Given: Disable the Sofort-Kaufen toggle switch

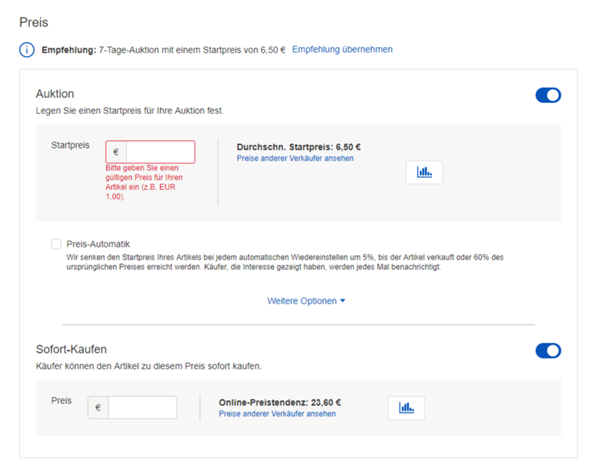Looking at the screenshot, I should 548,351.
